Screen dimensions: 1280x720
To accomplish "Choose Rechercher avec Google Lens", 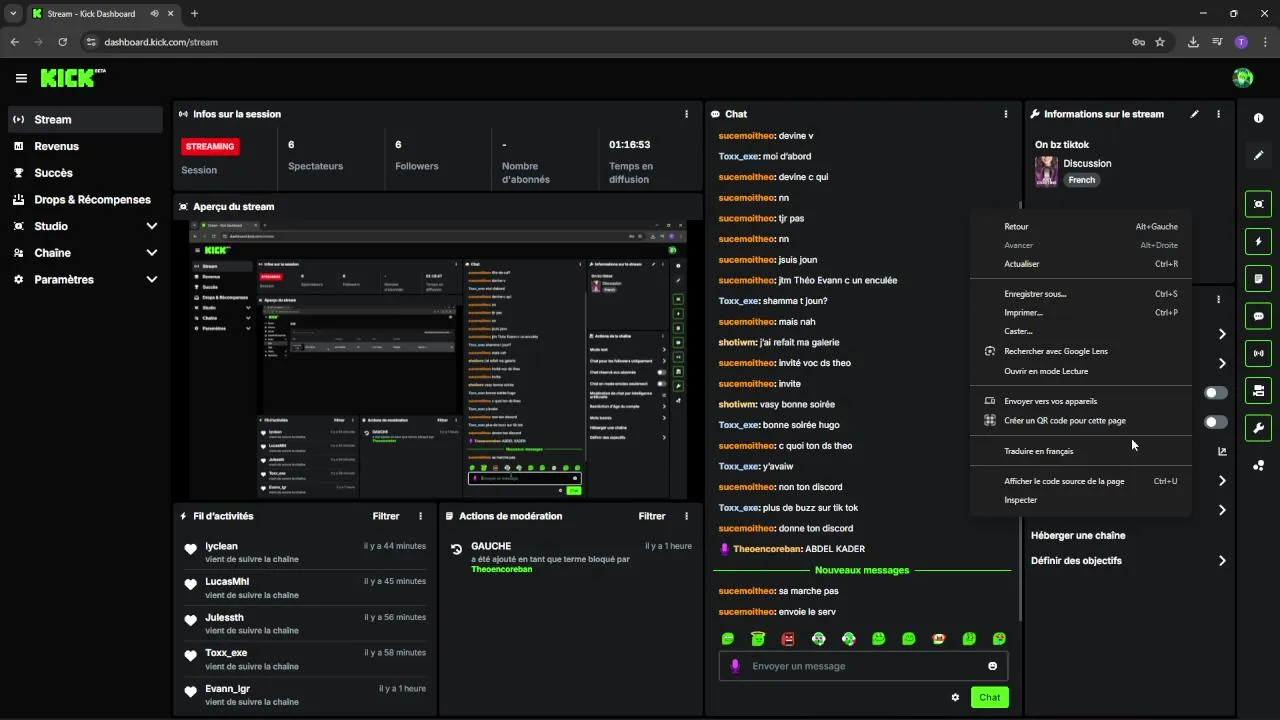I will point(1080,351).
